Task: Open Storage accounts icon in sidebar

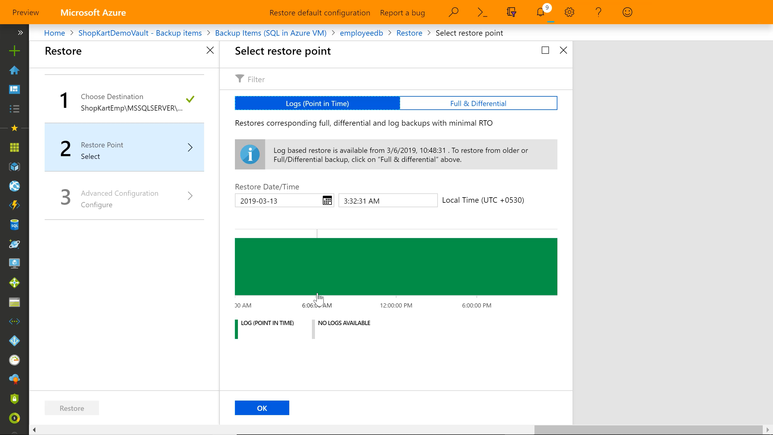Action: pos(14,302)
